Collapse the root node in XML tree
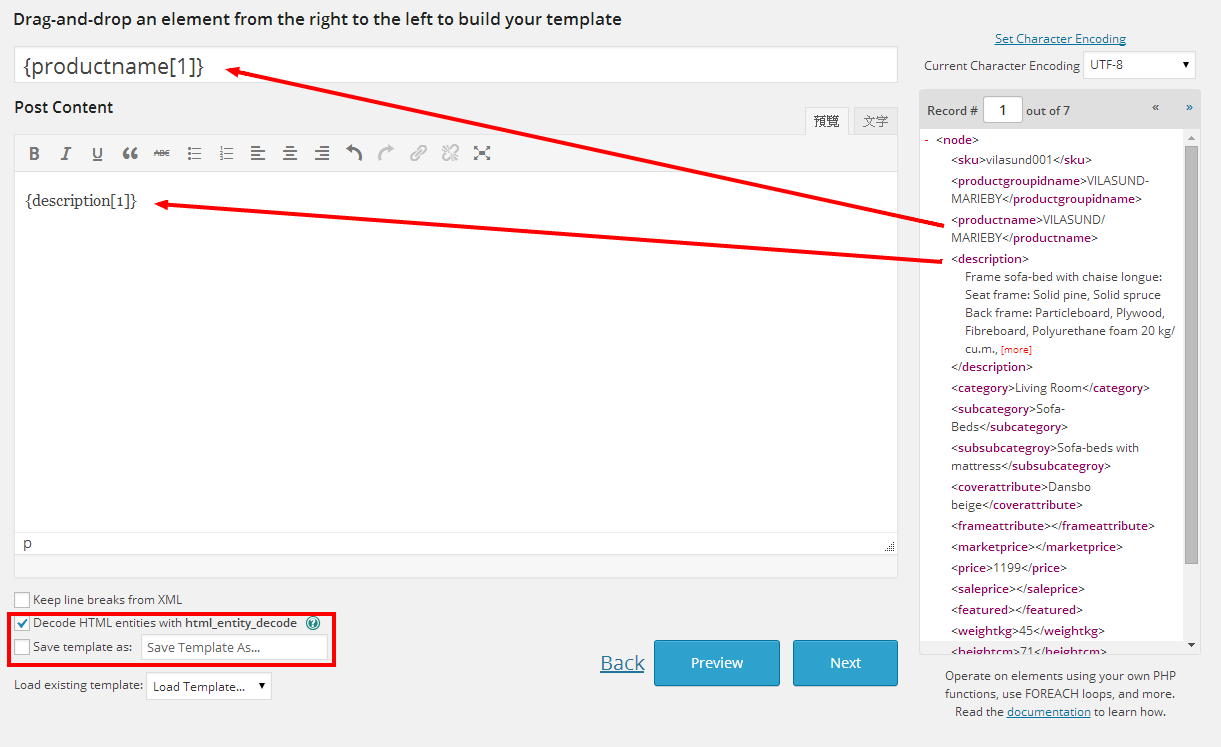The height and width of the screenshot is (747, 1221). click(927, 141)
